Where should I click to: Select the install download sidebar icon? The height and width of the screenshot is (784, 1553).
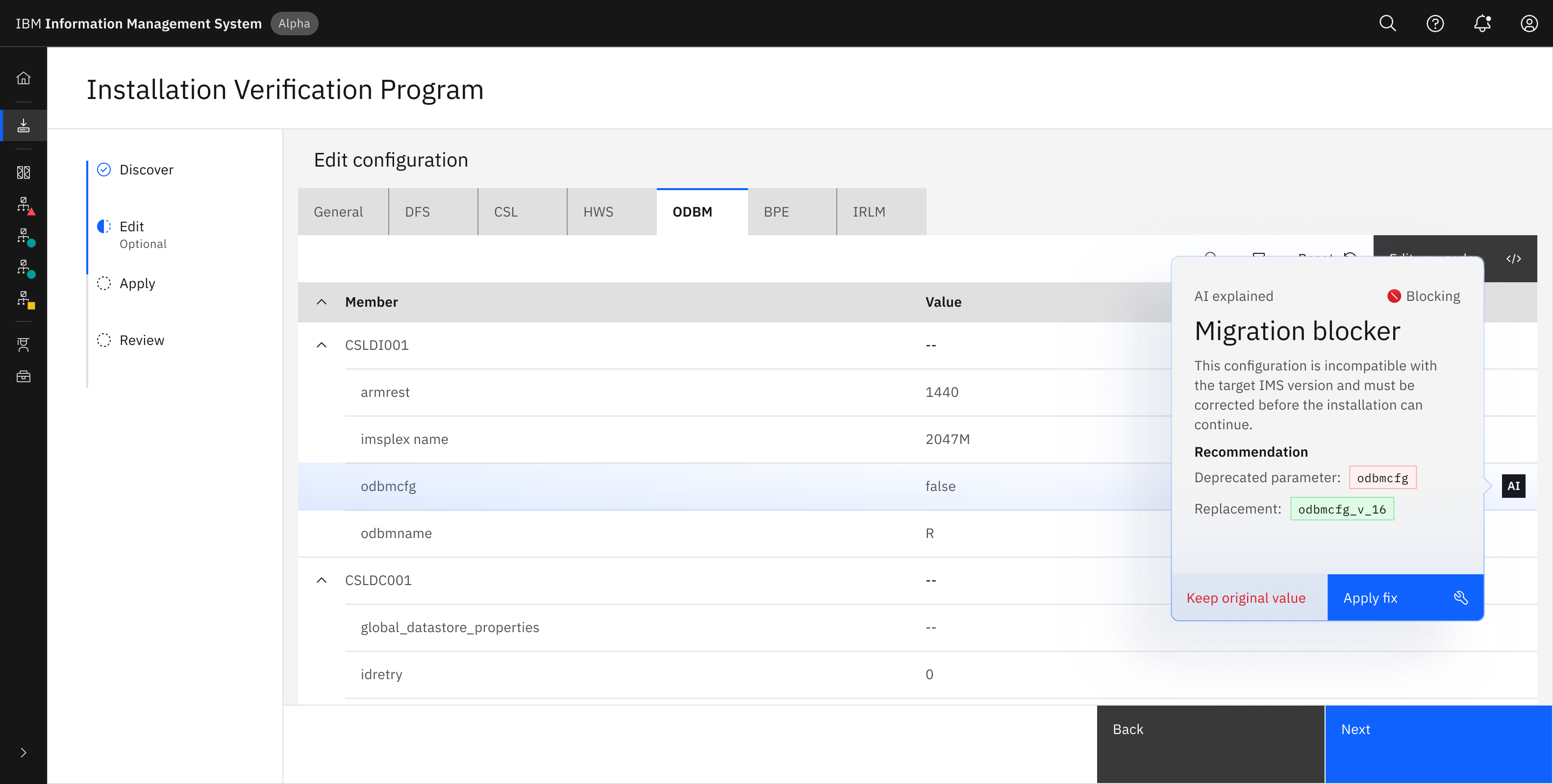click(x=24, y=125)
